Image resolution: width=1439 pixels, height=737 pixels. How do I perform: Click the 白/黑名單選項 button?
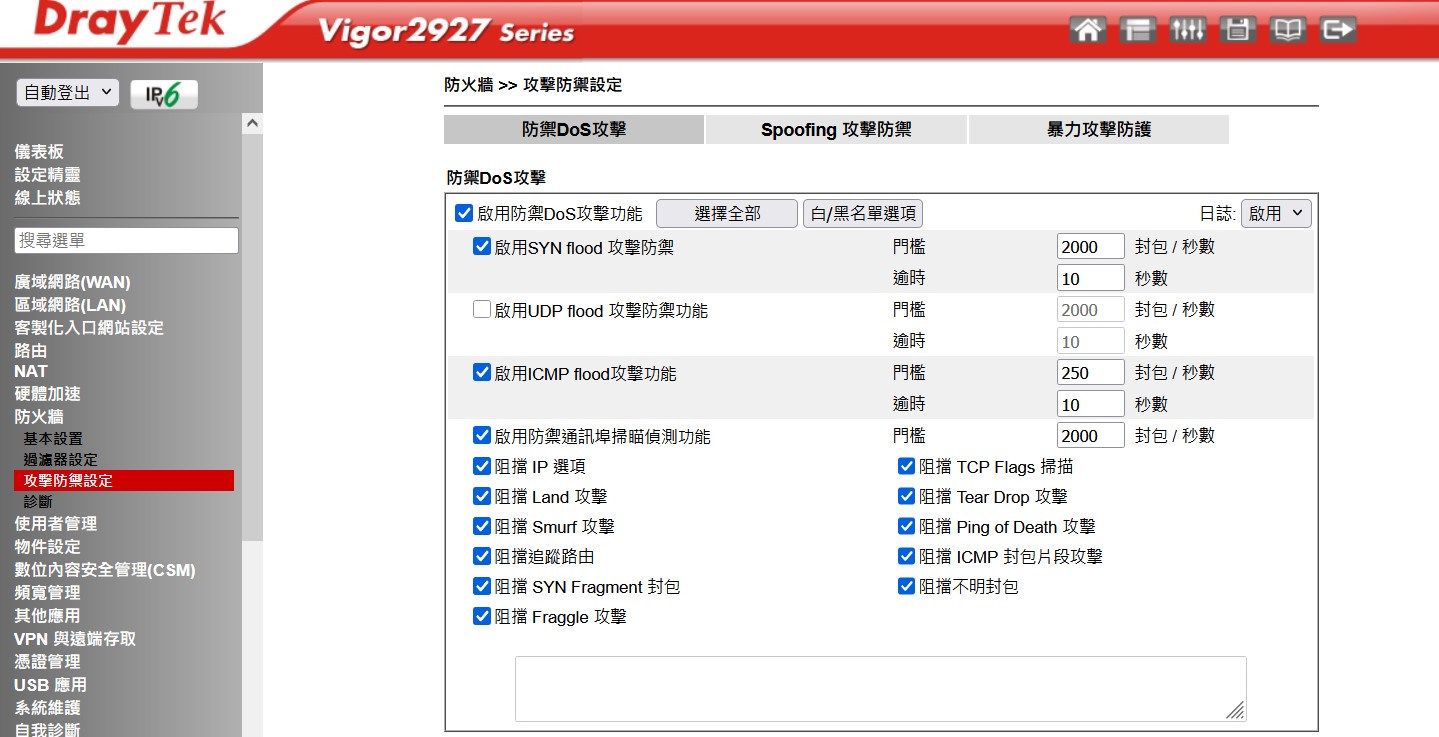pos(862,213)
